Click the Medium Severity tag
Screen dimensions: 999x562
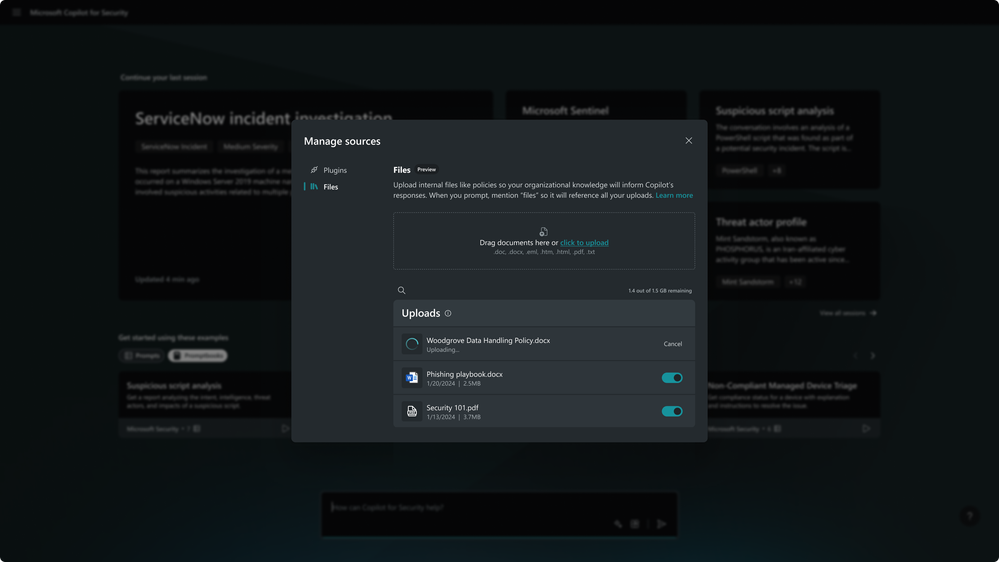[x=250, y=147]
